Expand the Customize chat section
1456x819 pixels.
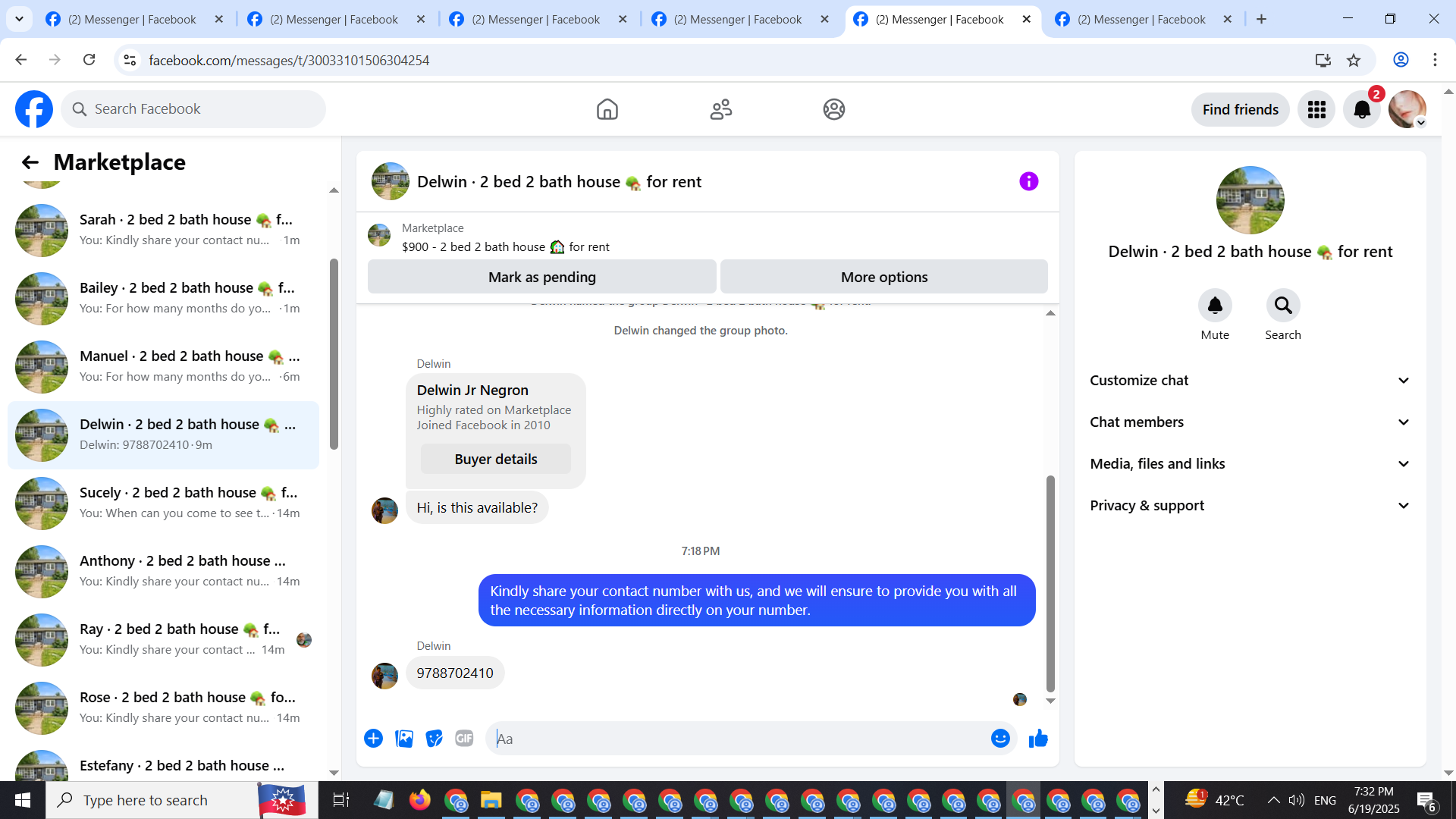1250,381
